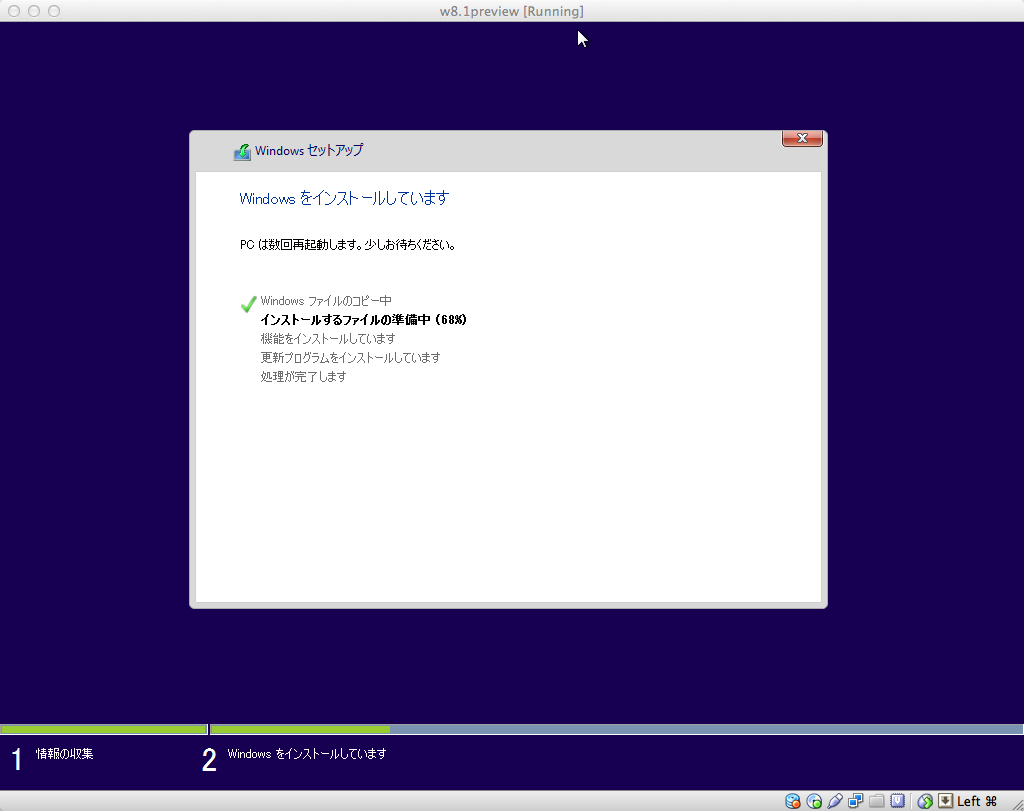Click the stage 1 情報の収集 progress bar
This screenshot has height=811, width=1024.
pyautogui.click(x=104, y=729)
